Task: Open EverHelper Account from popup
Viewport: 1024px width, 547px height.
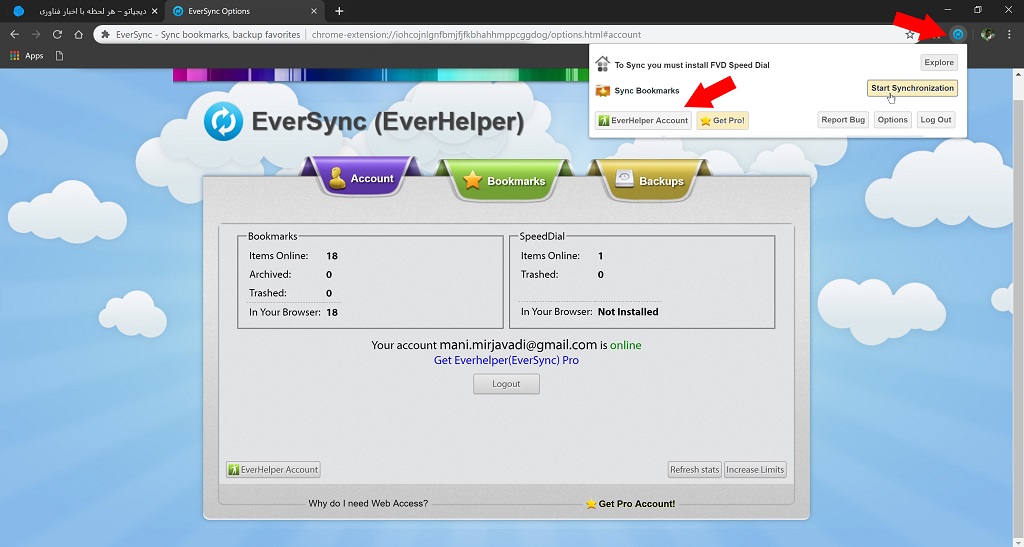Action: [643, 121]
